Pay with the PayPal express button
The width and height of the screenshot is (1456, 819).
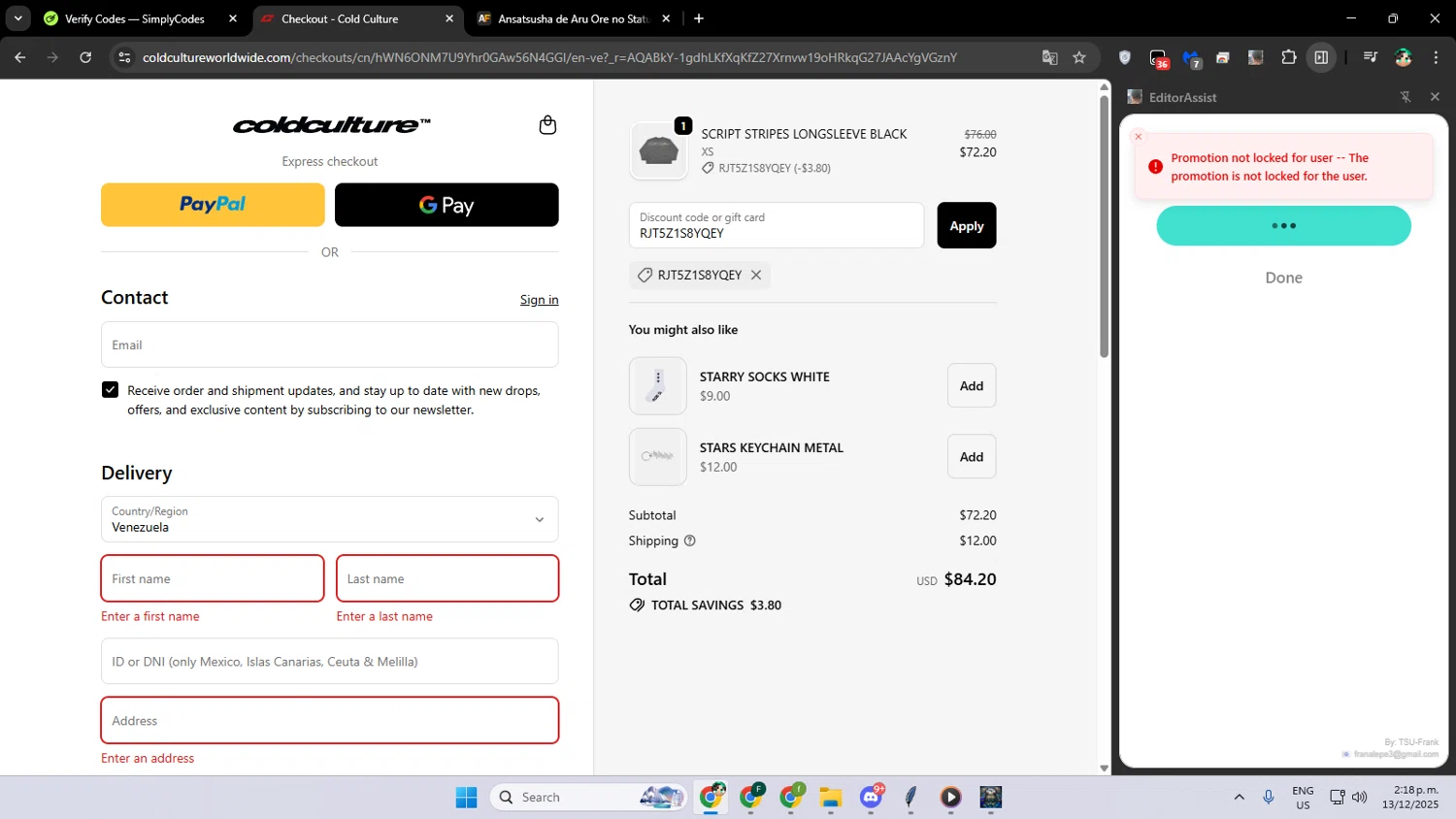click(213, 205)
